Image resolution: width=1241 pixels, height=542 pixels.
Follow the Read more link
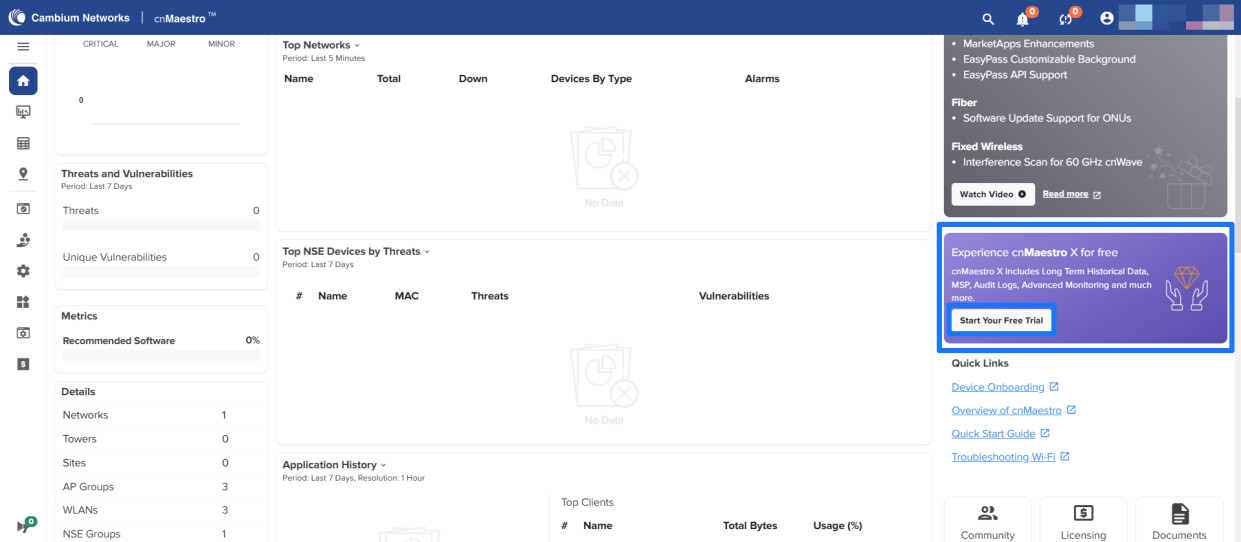tap(1065, 194)
